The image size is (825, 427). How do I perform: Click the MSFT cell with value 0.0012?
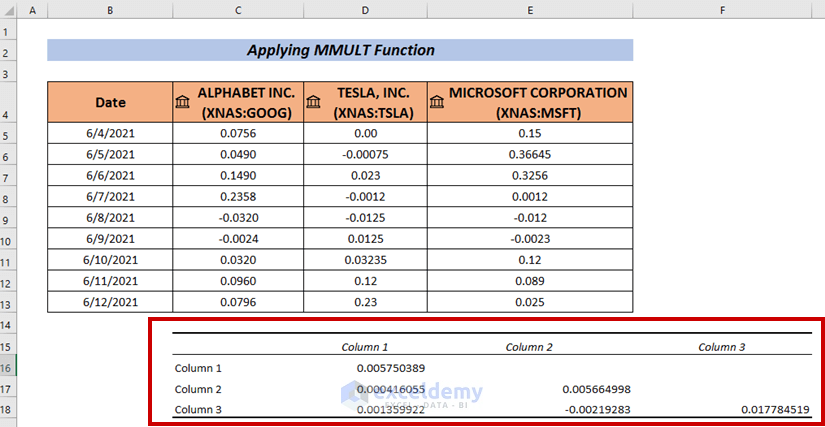tap(530, 197)
